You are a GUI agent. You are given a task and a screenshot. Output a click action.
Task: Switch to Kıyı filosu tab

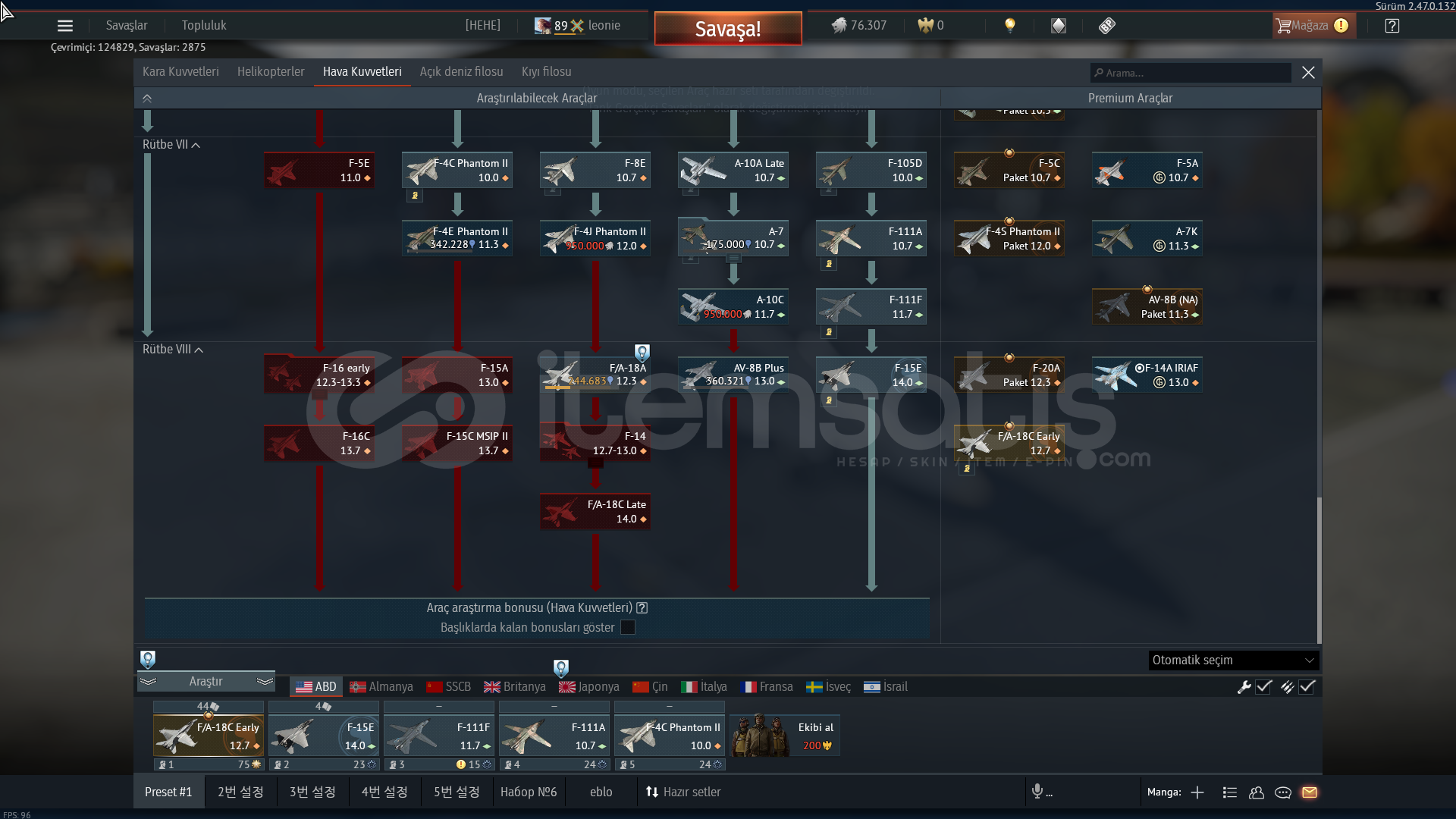coord(547,72)
